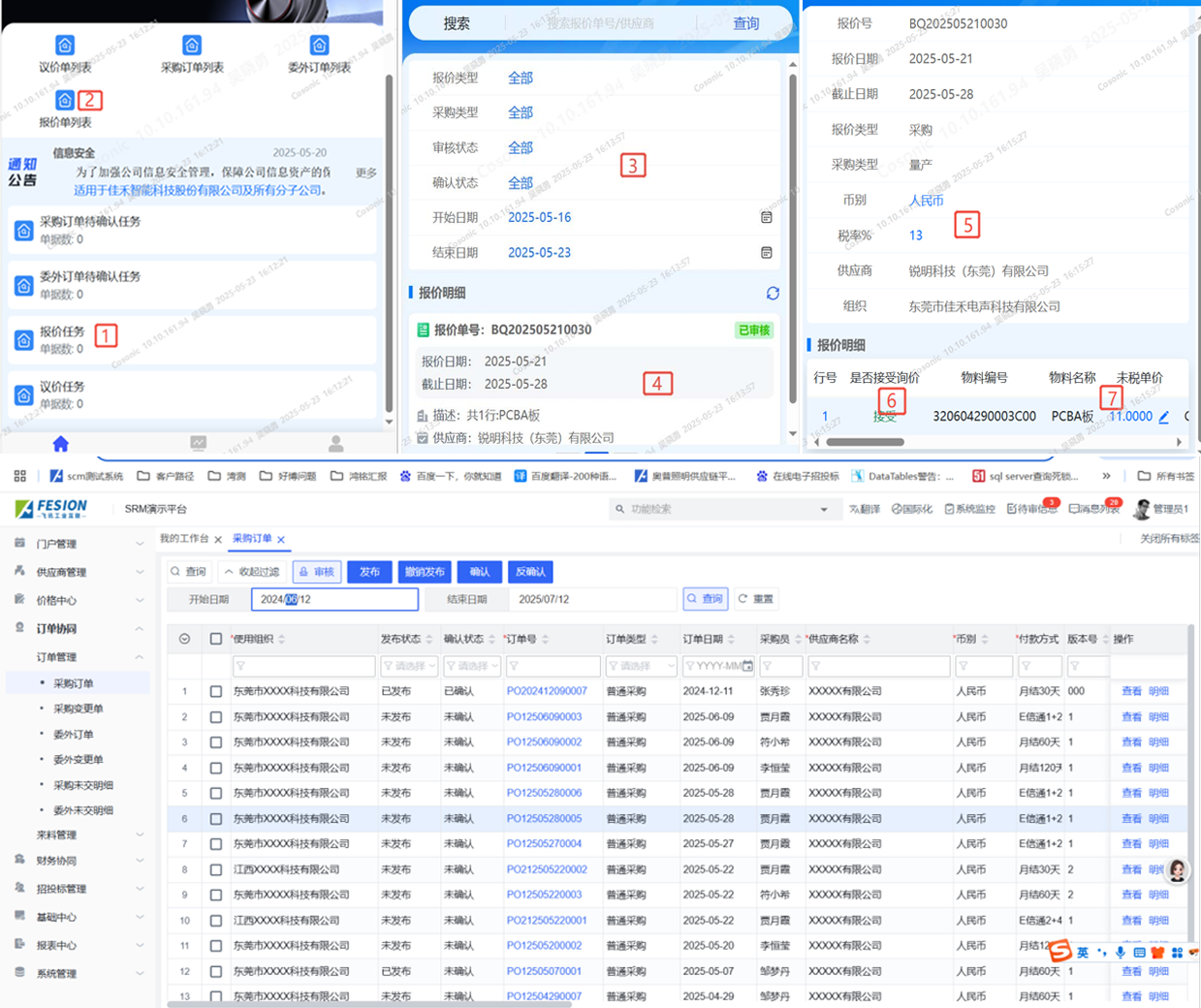Open the 委外订单列表 icon

(x=319, y=46)
